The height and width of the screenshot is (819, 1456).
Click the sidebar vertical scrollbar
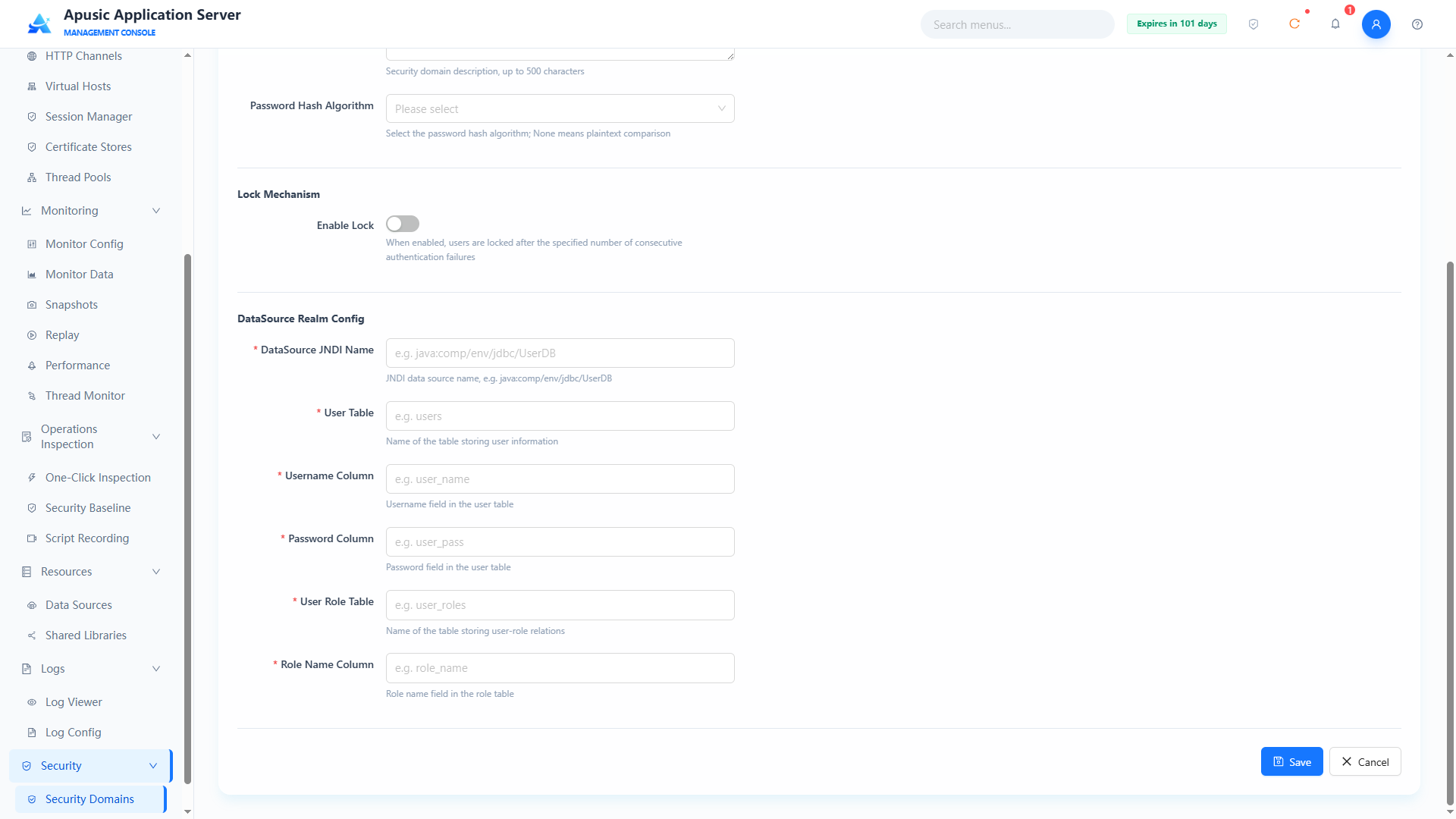187,519
